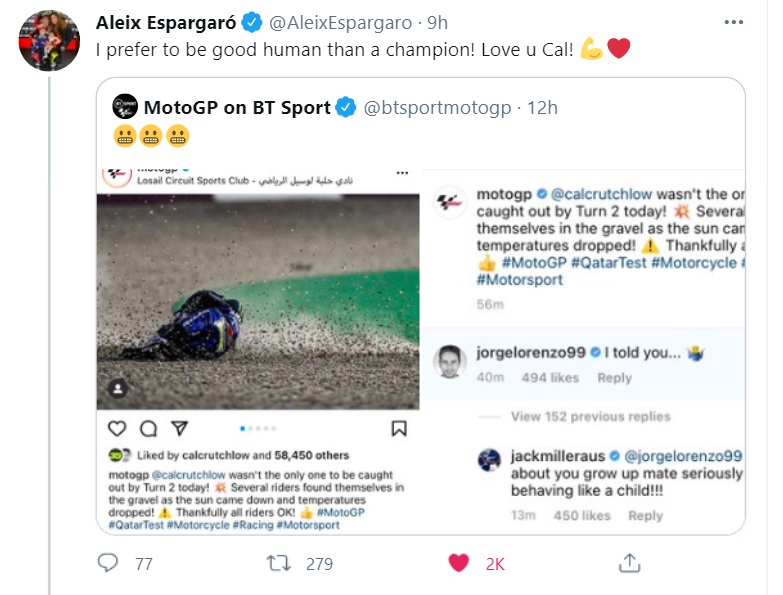Open Aleix Espargaró profile avatar
Viewport: 783px width, 595px height.
[49, 41]
